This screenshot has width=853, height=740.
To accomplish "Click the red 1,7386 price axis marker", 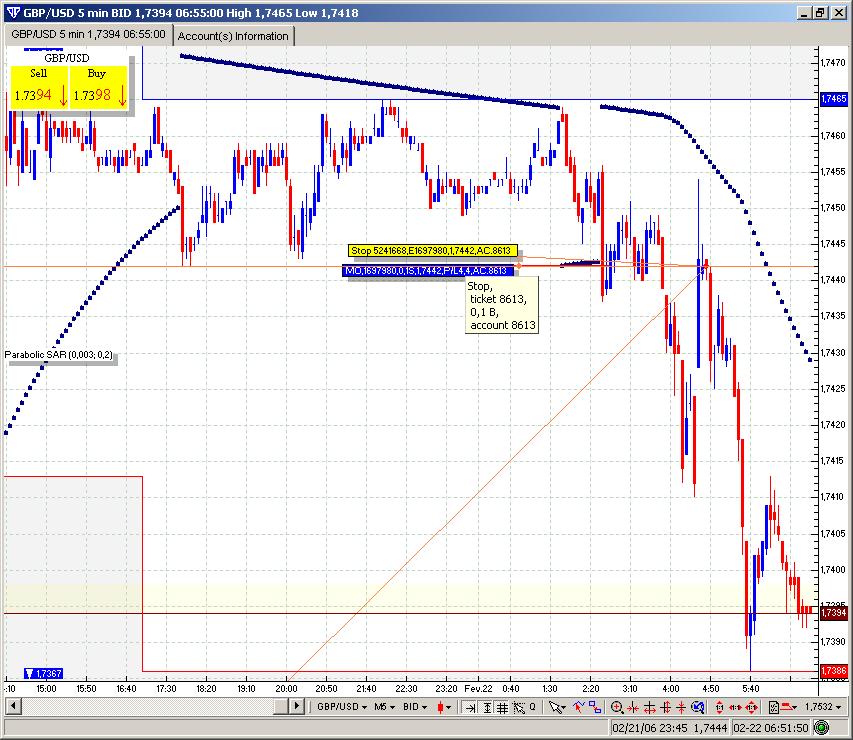I will tap(833, 671).
